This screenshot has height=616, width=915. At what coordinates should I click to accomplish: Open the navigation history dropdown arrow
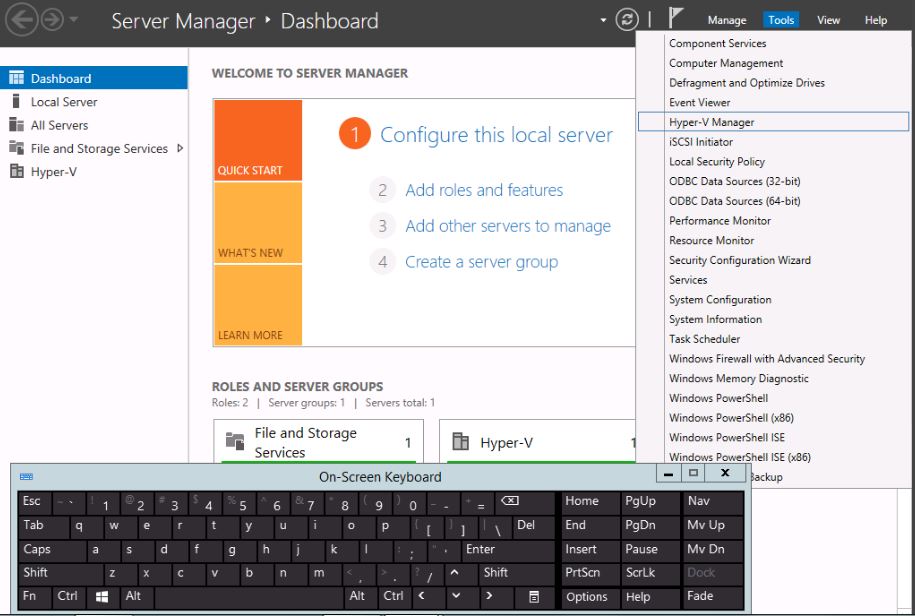pos(74,19)
